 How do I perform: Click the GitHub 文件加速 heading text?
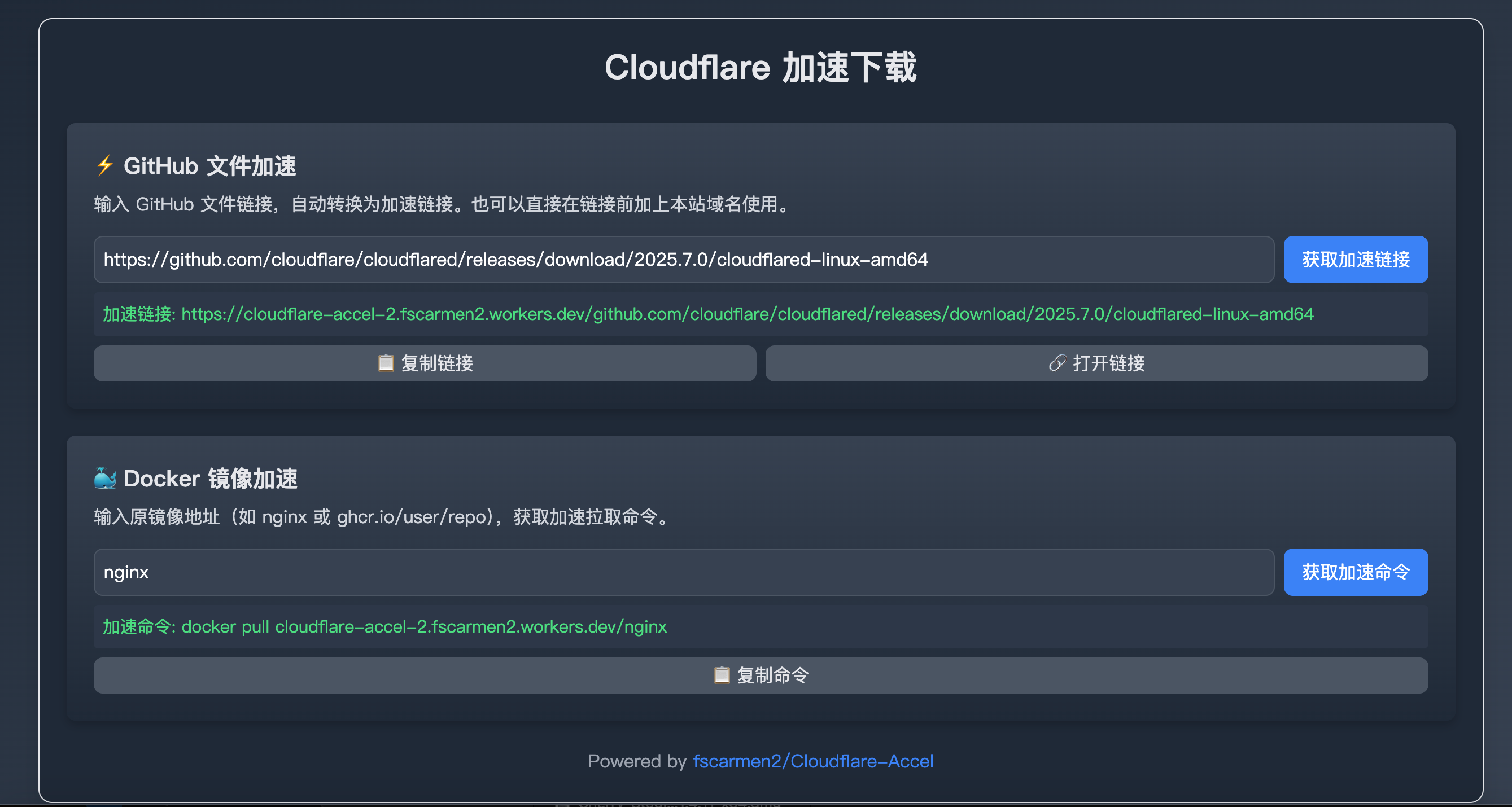coord(209,166)
